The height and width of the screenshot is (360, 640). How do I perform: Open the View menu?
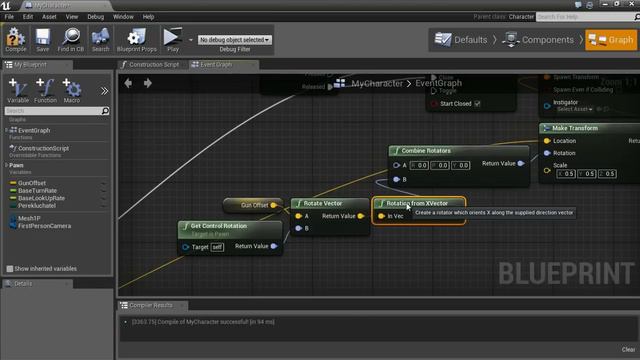tap(72, 17)
